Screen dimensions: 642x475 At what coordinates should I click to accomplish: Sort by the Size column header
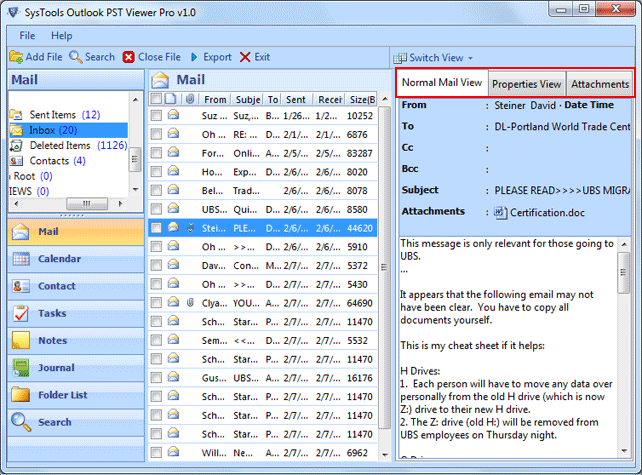(362, 100)
